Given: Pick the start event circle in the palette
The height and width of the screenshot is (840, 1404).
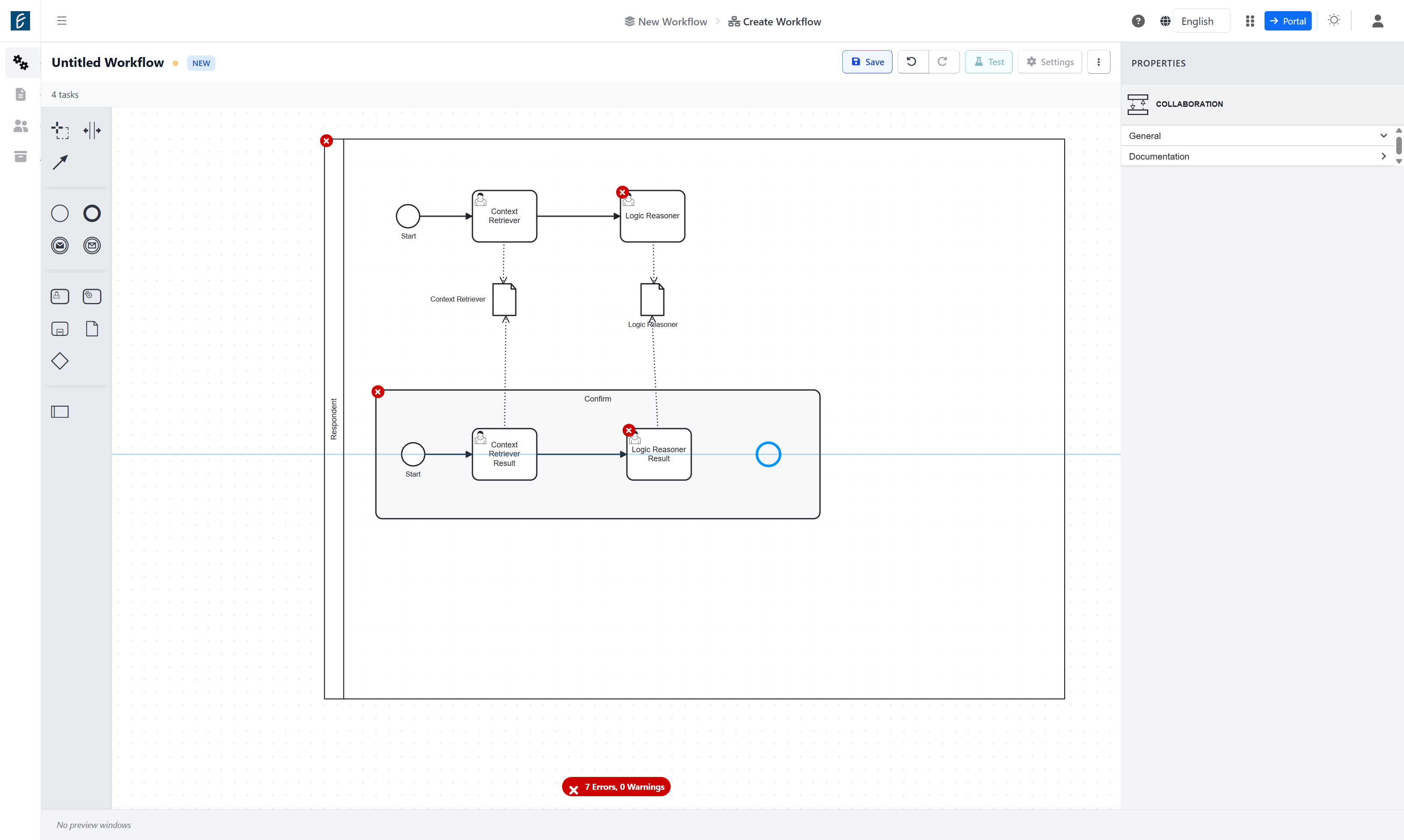Looking at the screenshot, I should click(x=60, y=213).
